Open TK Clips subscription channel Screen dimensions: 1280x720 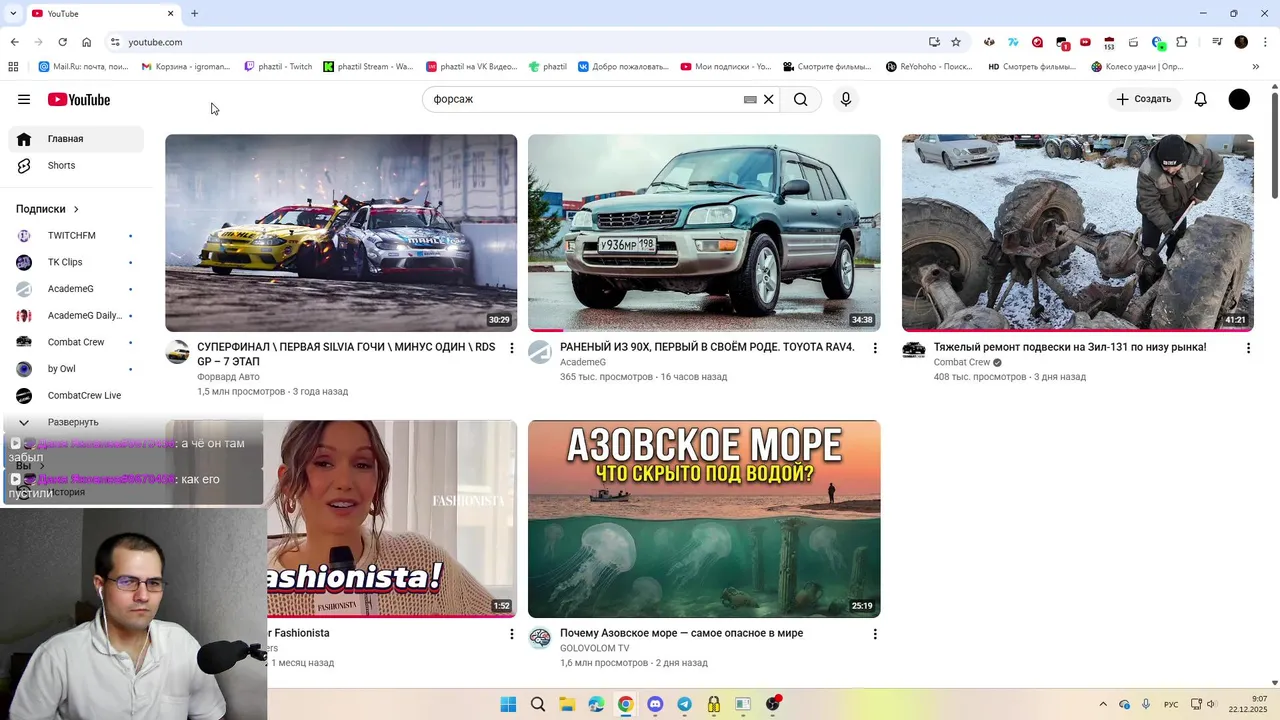(76, 262)
